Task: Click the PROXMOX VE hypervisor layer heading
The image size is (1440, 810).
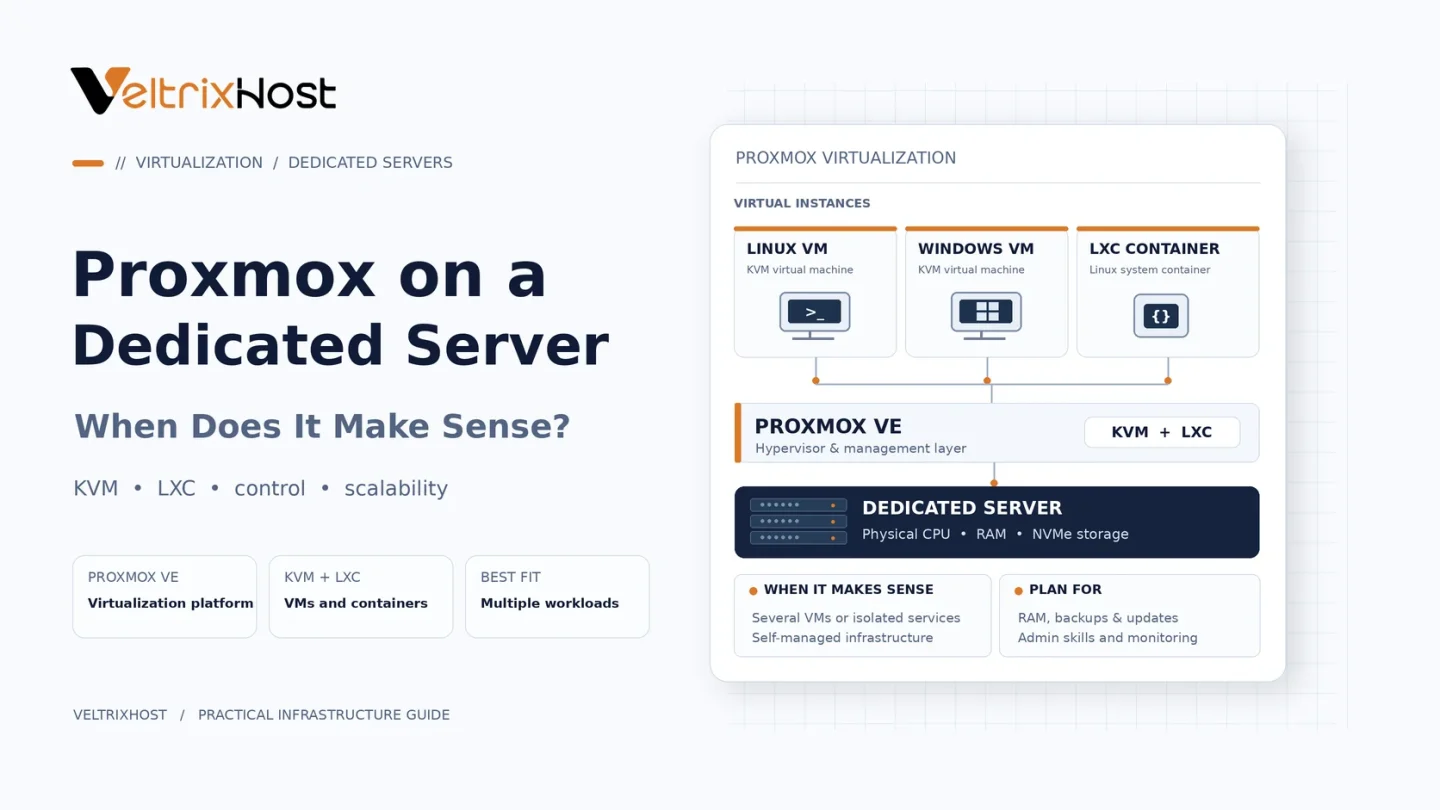Action: [x=828, y=427]
